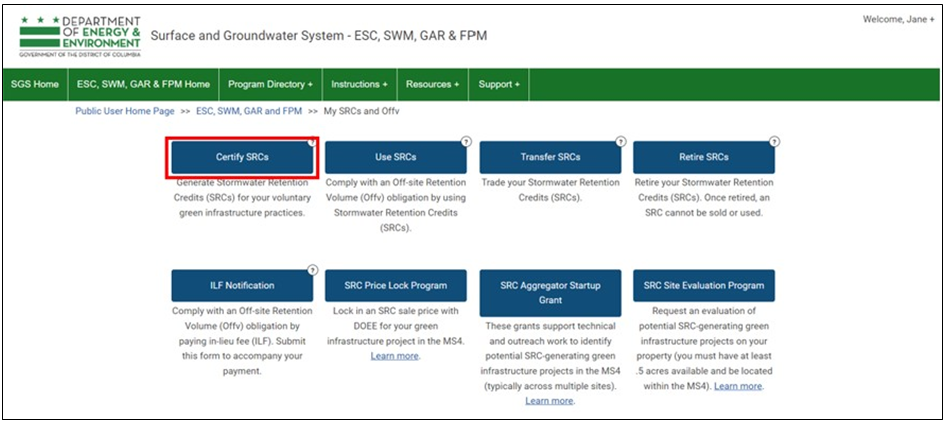Click the help icon on Transfer SRCs
947x422 pixels.
(621, 142)
